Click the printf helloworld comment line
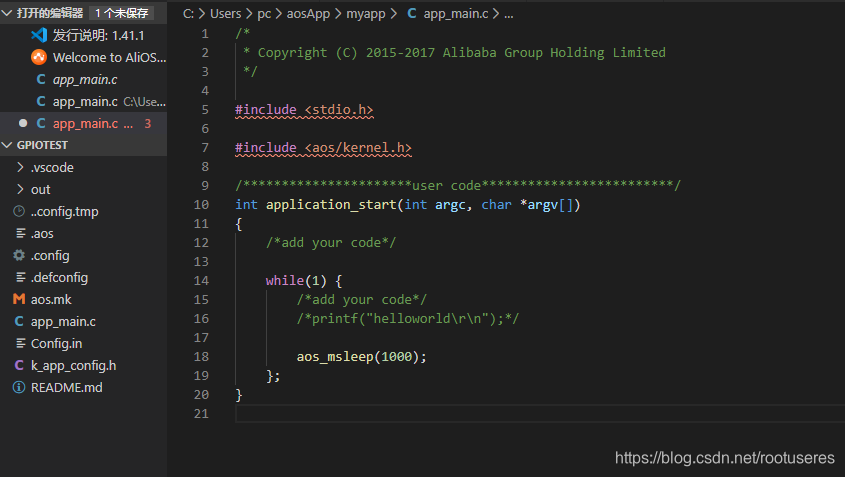Image resolution: width=845 pixels, height=477 pixels. 407,319
